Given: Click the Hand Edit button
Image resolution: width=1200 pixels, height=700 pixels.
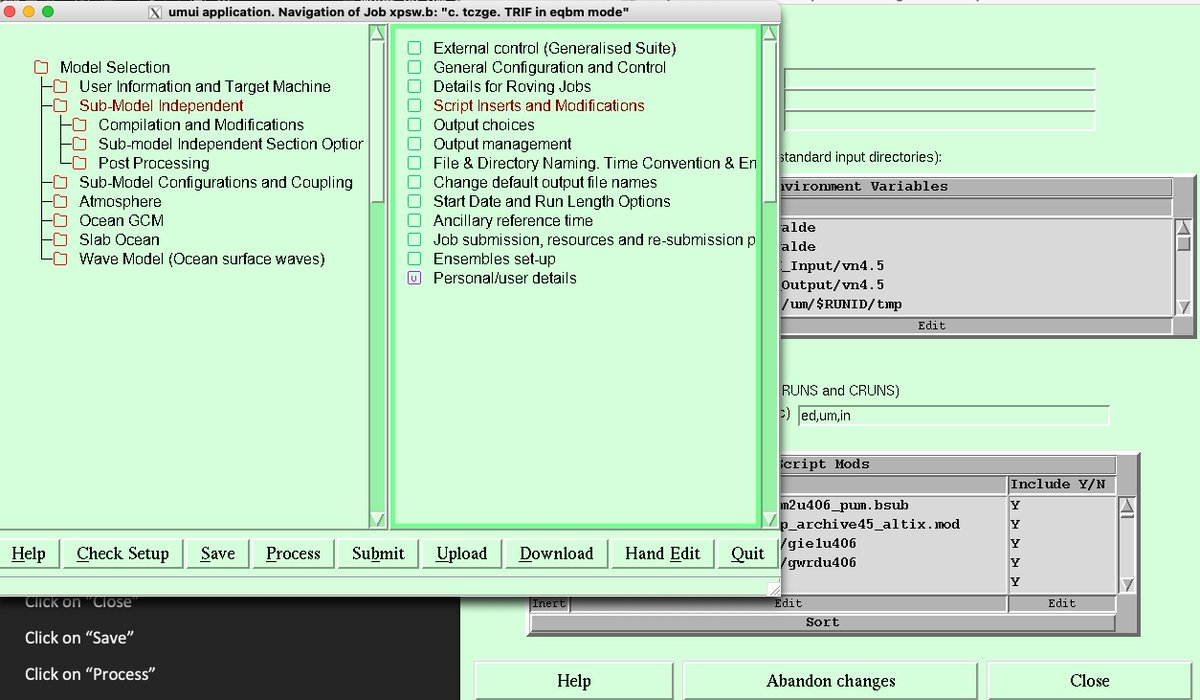Looking at the screenshot, I should click(662, 553).
